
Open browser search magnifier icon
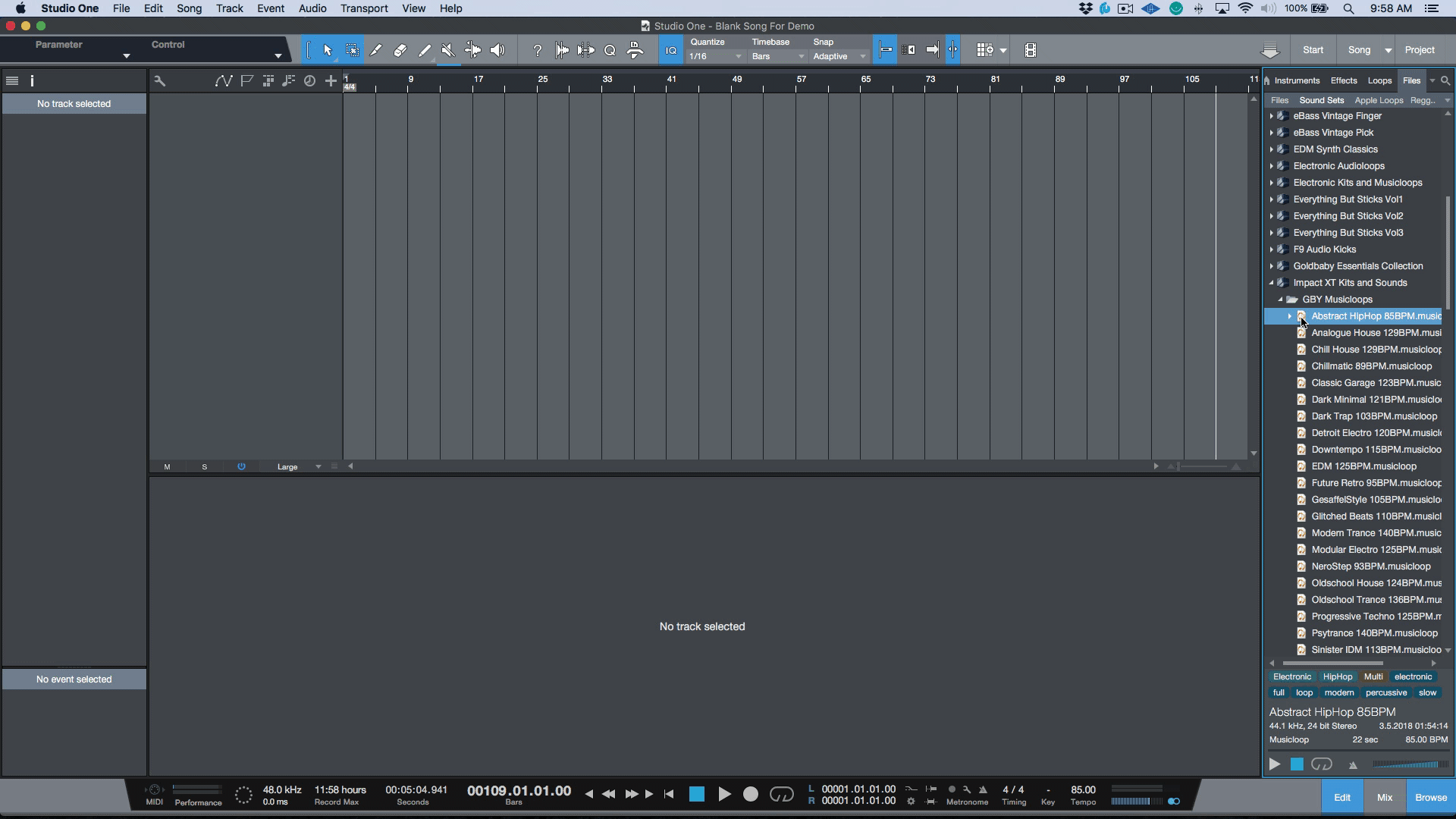[x=1445, y=80]
